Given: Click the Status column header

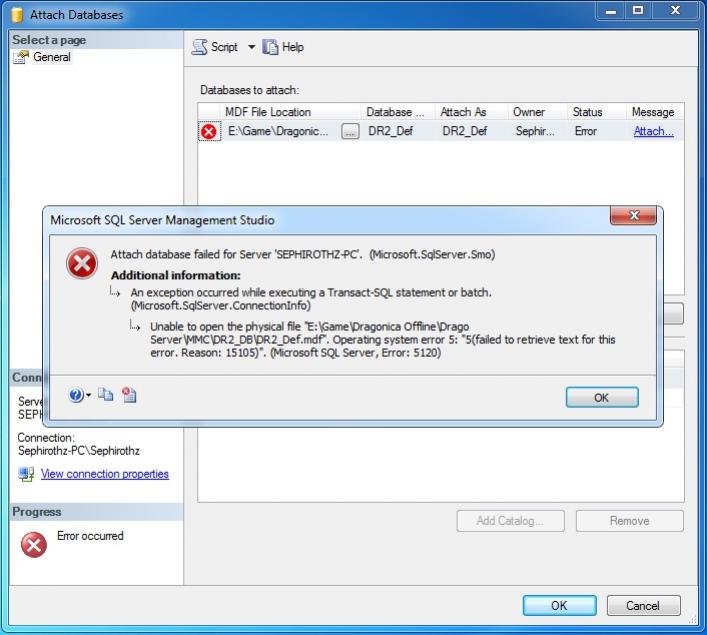Looking at the screenshot, I should 597,112.
